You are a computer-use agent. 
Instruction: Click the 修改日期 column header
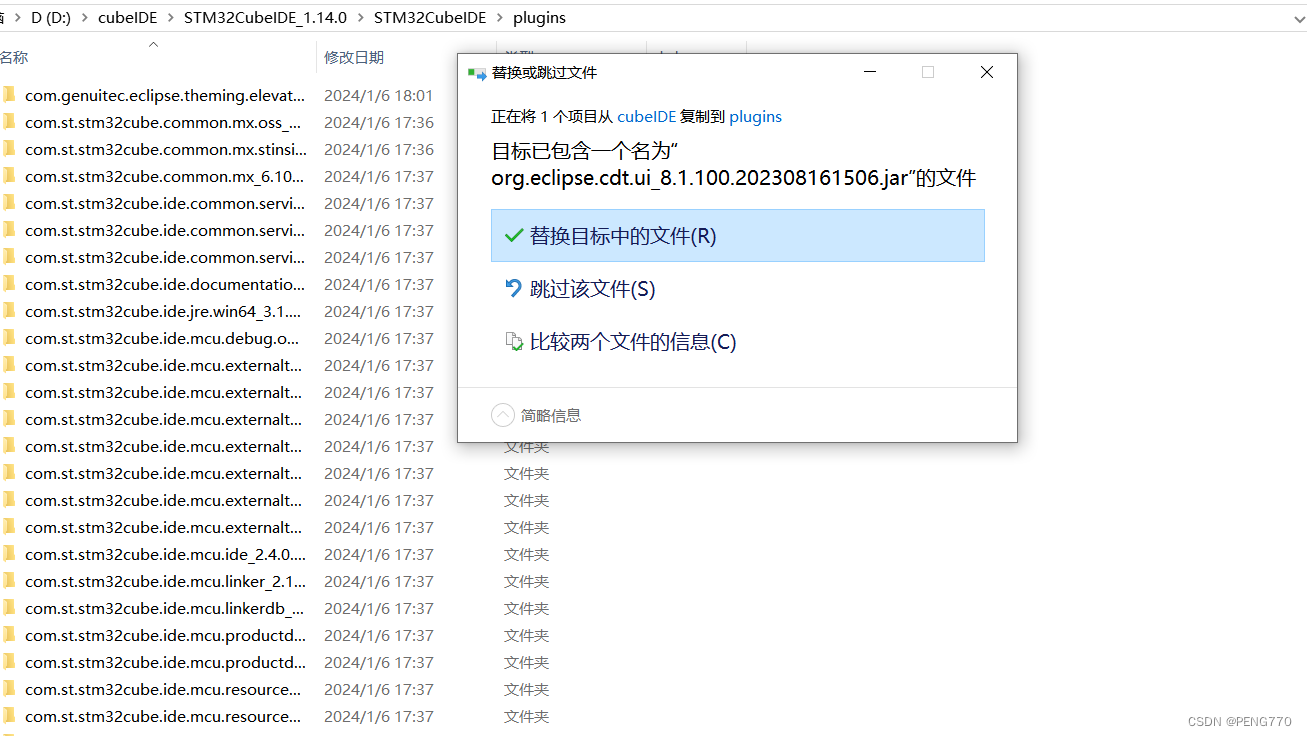[354, 57]
